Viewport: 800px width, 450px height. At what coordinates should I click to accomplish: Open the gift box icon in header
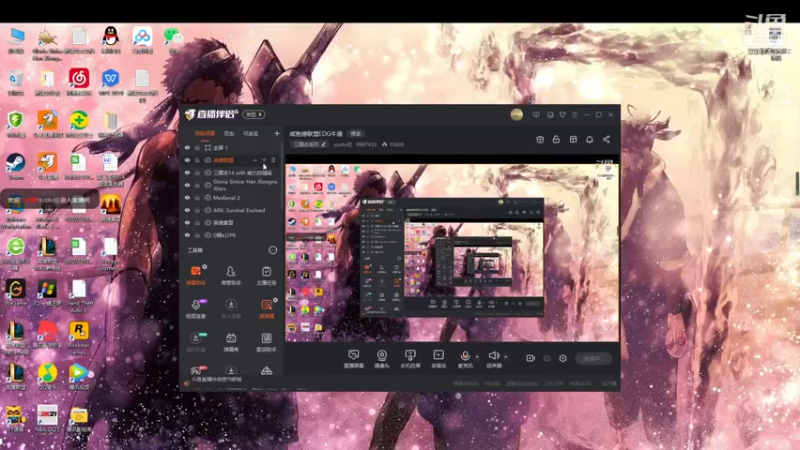[540, 139]
